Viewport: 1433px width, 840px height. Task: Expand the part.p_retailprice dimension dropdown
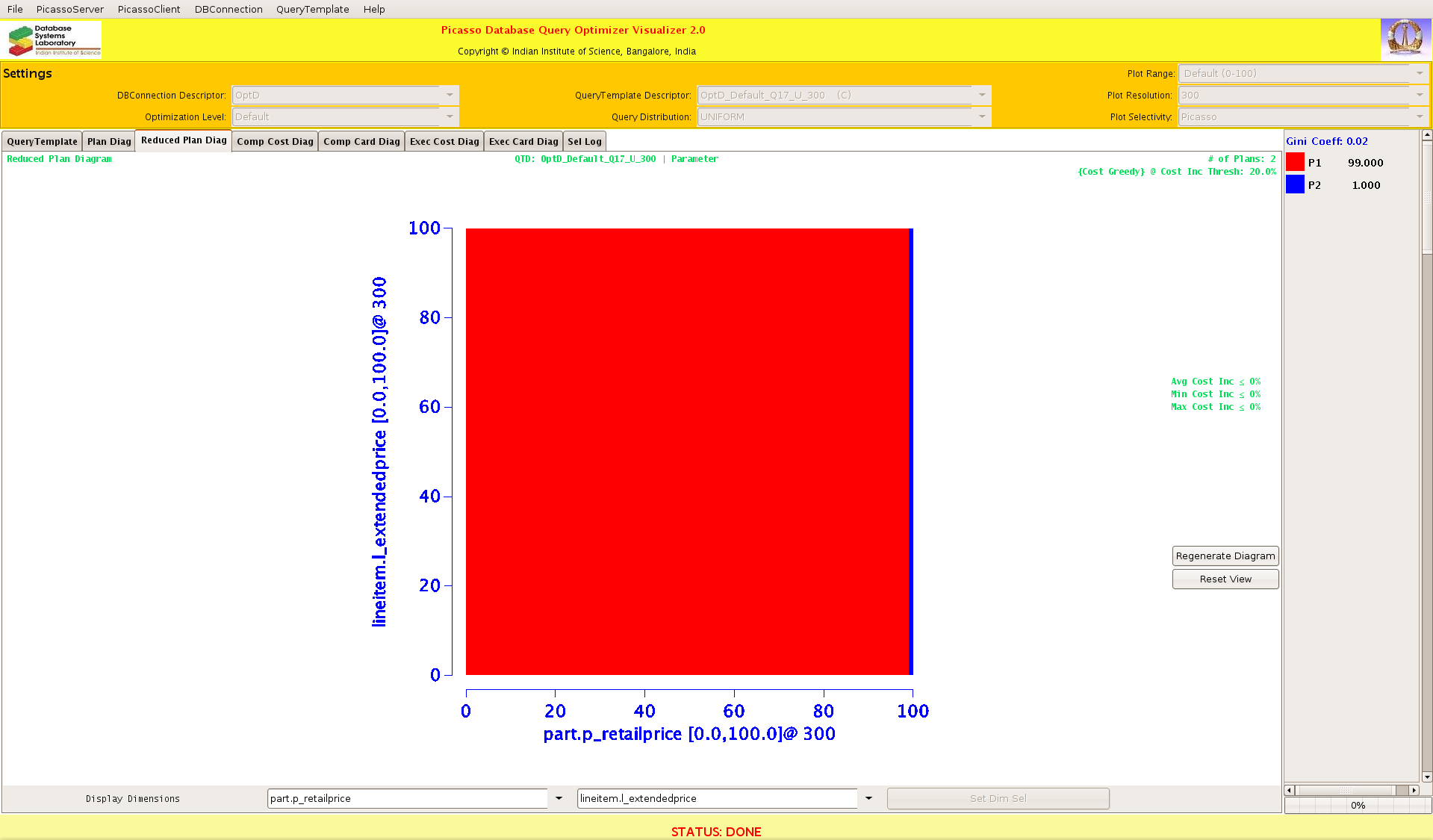click(x=559, y=798)
